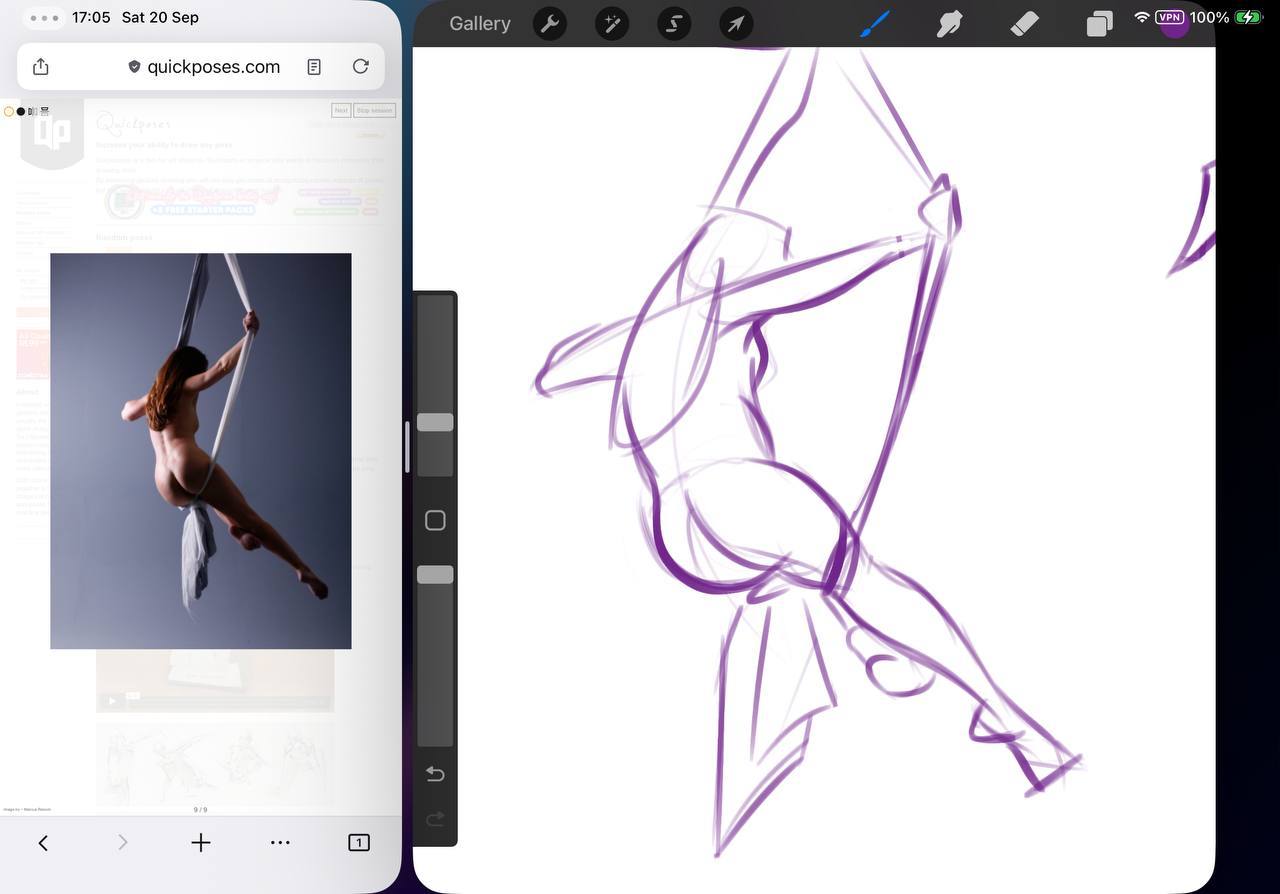The width and height of the screenshot is (1280, 894).
Task: Return to the Gallery
Action: click(480, 23)
